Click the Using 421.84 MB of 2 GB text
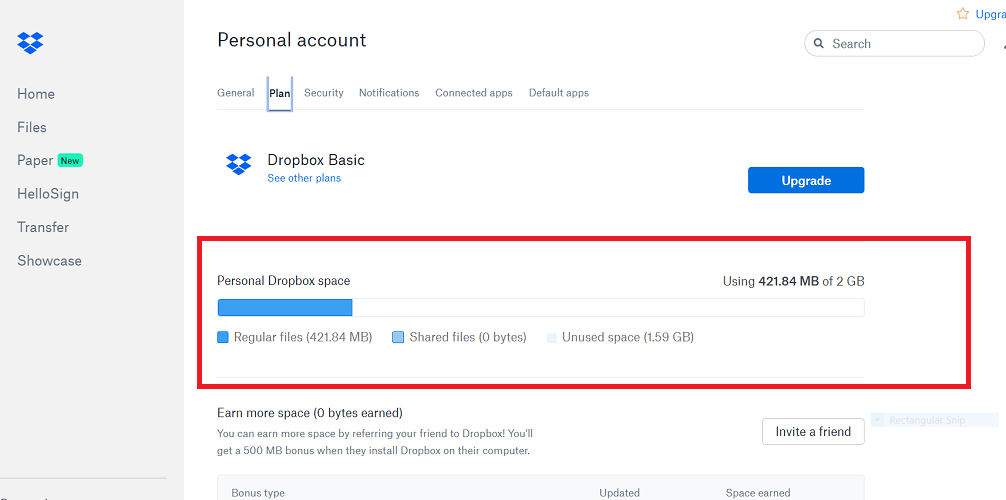1006x500 pixels. (794, 280)
